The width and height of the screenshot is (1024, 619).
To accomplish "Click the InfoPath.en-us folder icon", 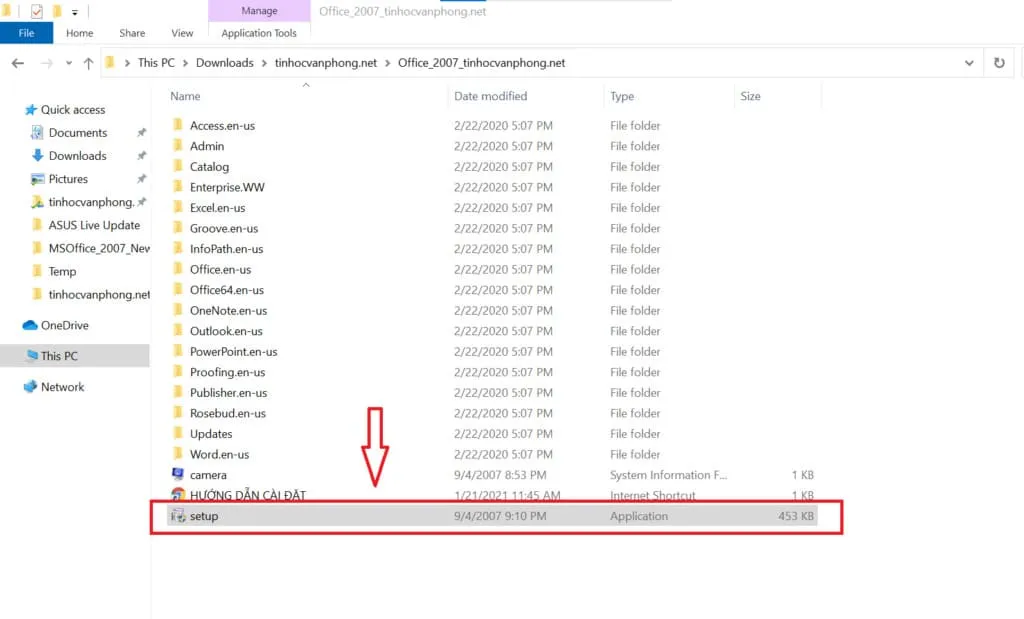I will tap(178, 248).
